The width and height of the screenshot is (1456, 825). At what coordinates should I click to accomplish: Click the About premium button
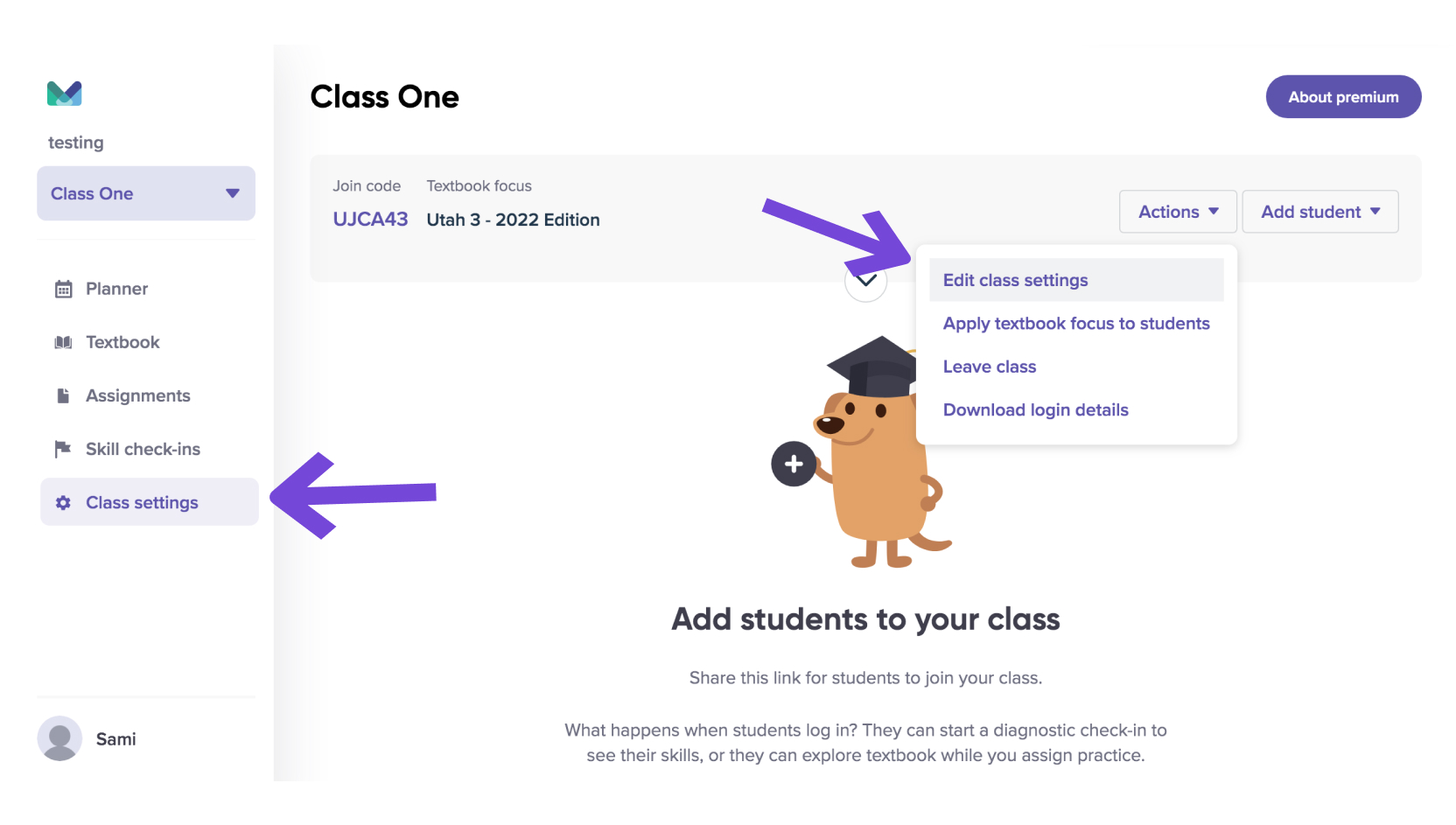pos(1343,97)
